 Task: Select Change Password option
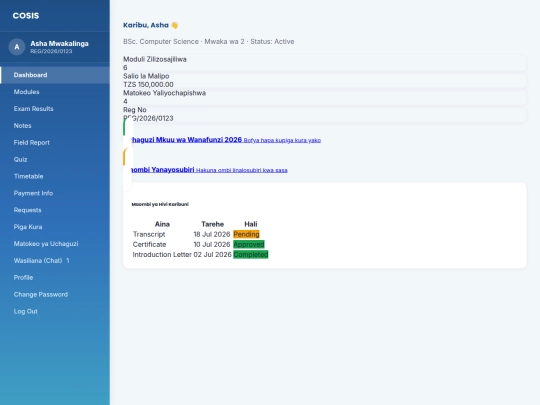point(55,294)
